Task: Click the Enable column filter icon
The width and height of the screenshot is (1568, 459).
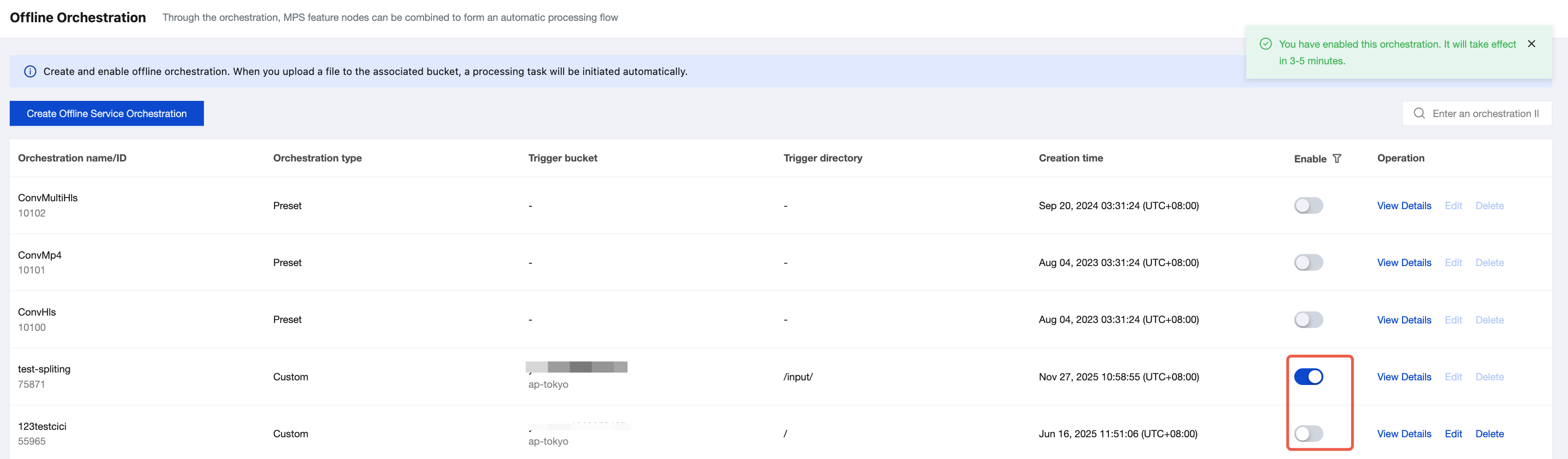Action: tap(1337, 158)
